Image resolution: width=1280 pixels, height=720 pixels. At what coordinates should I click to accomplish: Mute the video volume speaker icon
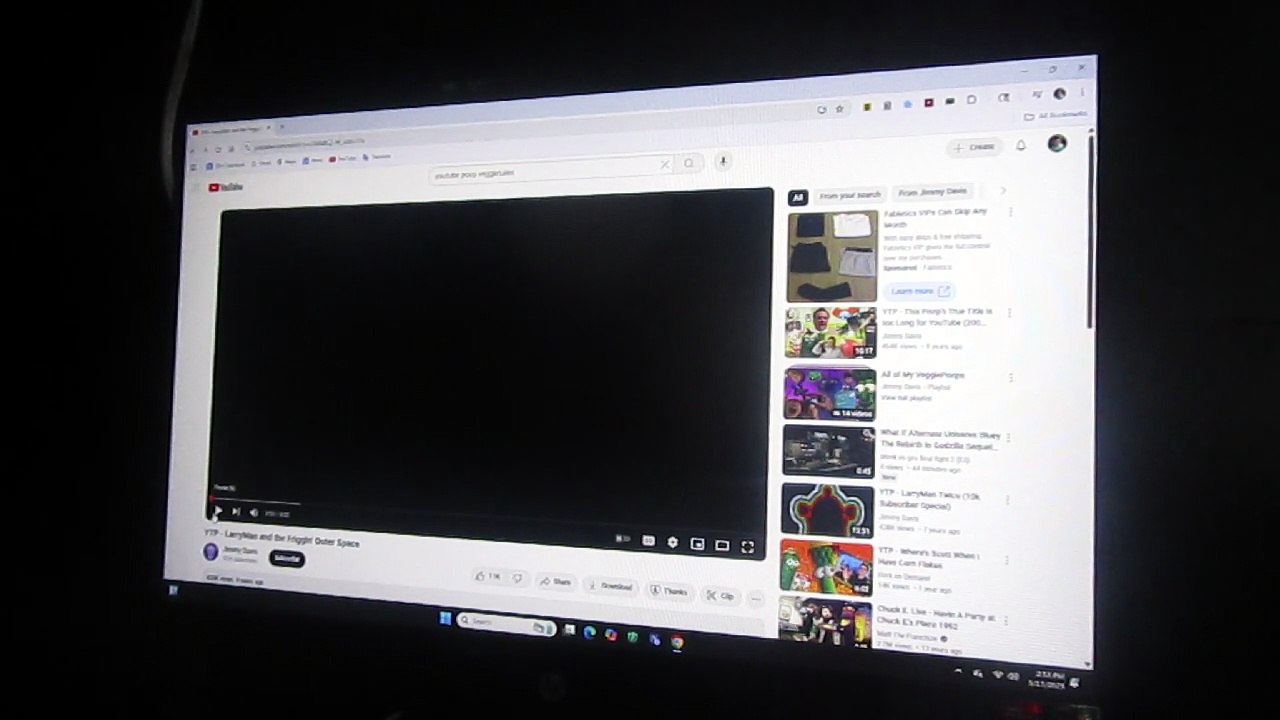(x=253, y=513)
